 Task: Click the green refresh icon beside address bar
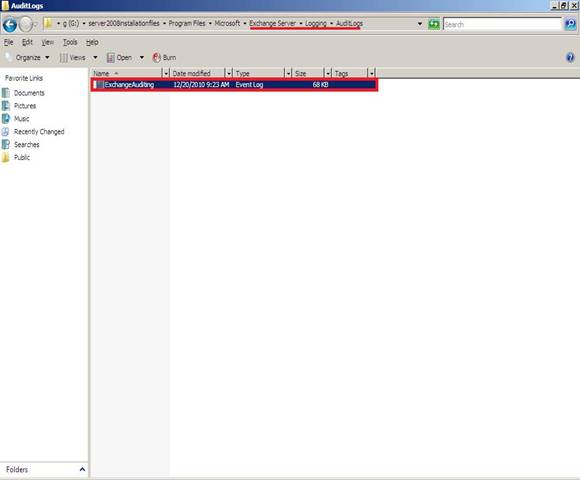pyautogui.click(x=434, y=24)
